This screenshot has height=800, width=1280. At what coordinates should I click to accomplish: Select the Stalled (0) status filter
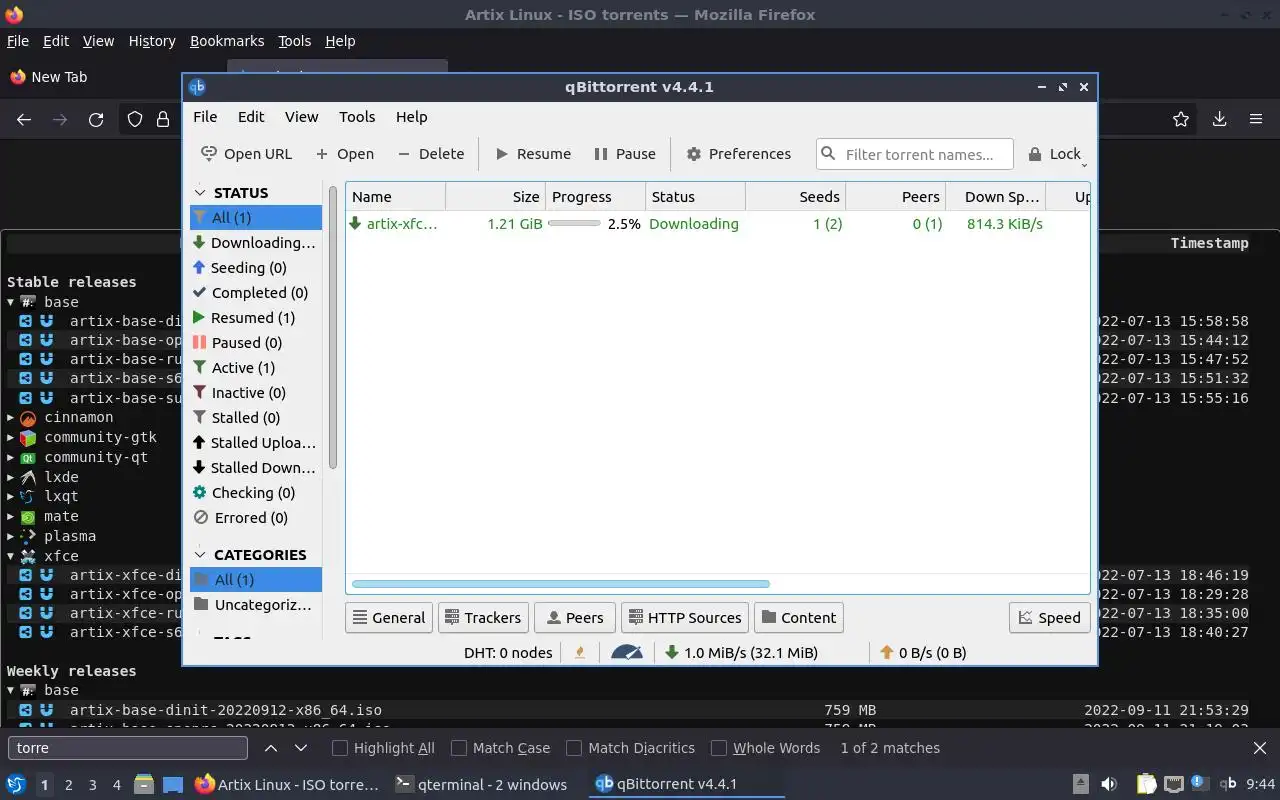pyautogui.click(x=256, y=418)
